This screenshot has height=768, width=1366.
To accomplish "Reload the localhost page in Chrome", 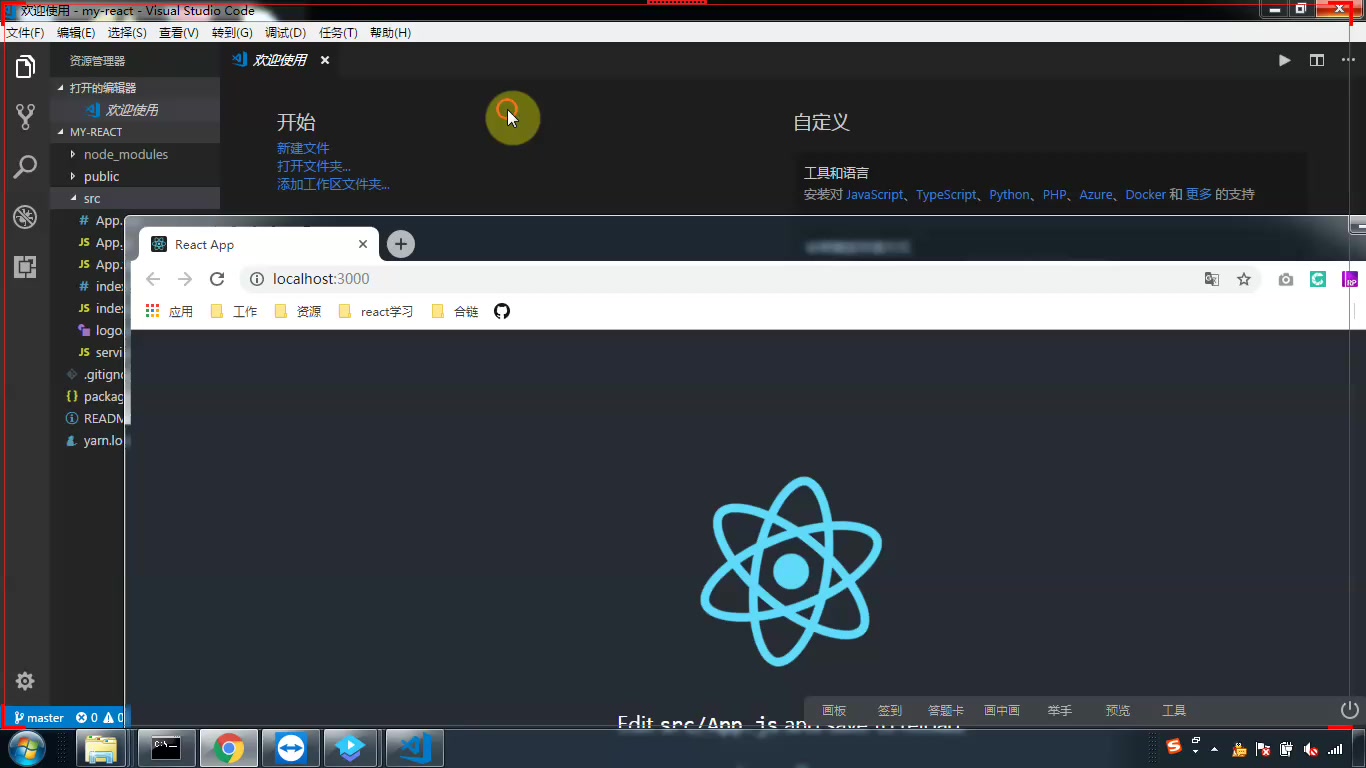I will [x=217, y=279].
